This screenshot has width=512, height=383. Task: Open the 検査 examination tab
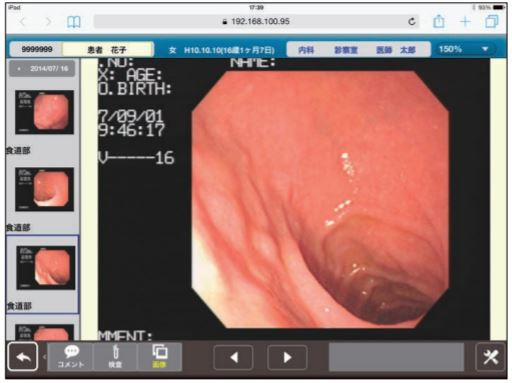pyautogui.click(x=115, y=357)
